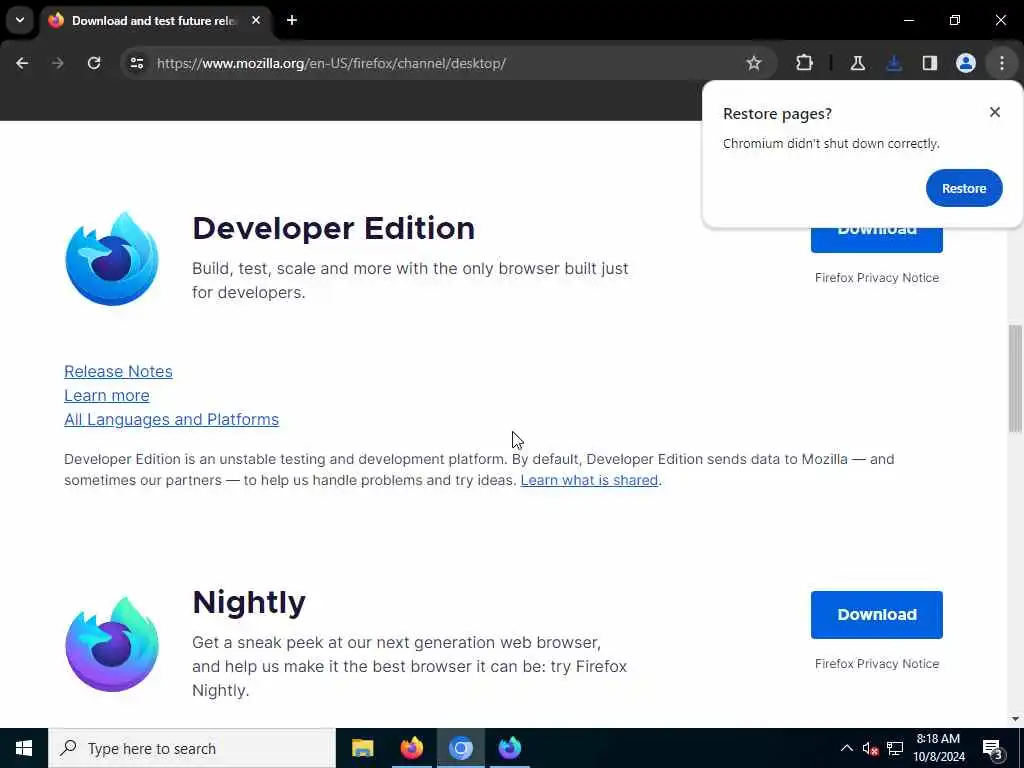Select the Download and test future releases tab

click(155, 20)
